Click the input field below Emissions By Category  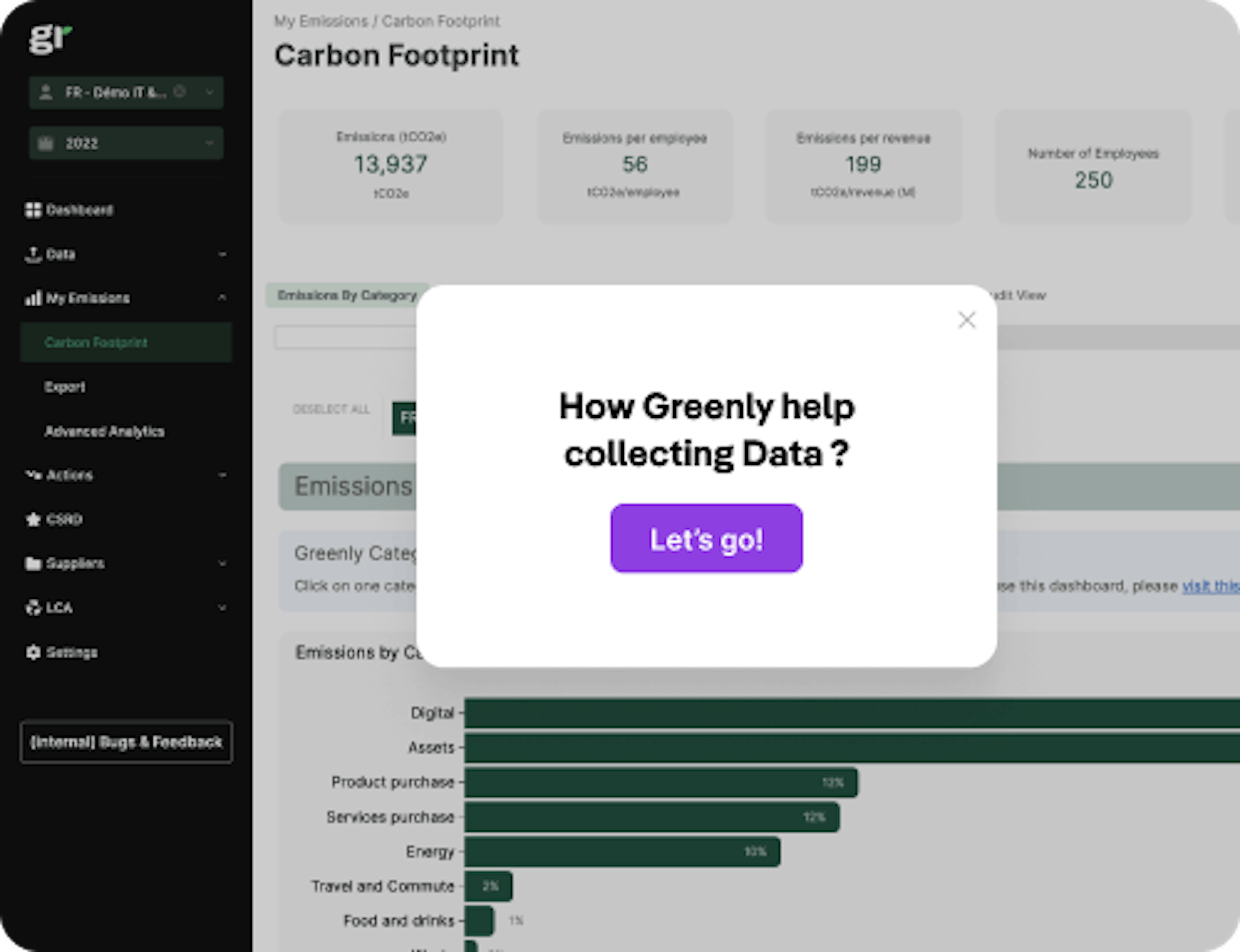(x=346, y=337)
